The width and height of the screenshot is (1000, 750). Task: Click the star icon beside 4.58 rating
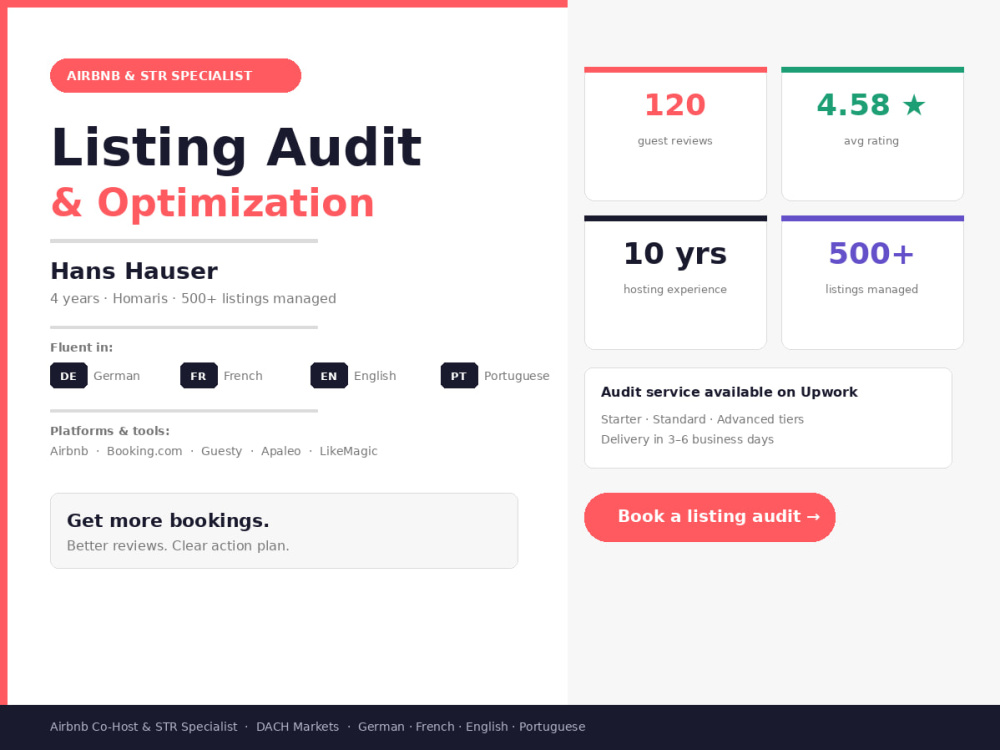pos(914,105)
